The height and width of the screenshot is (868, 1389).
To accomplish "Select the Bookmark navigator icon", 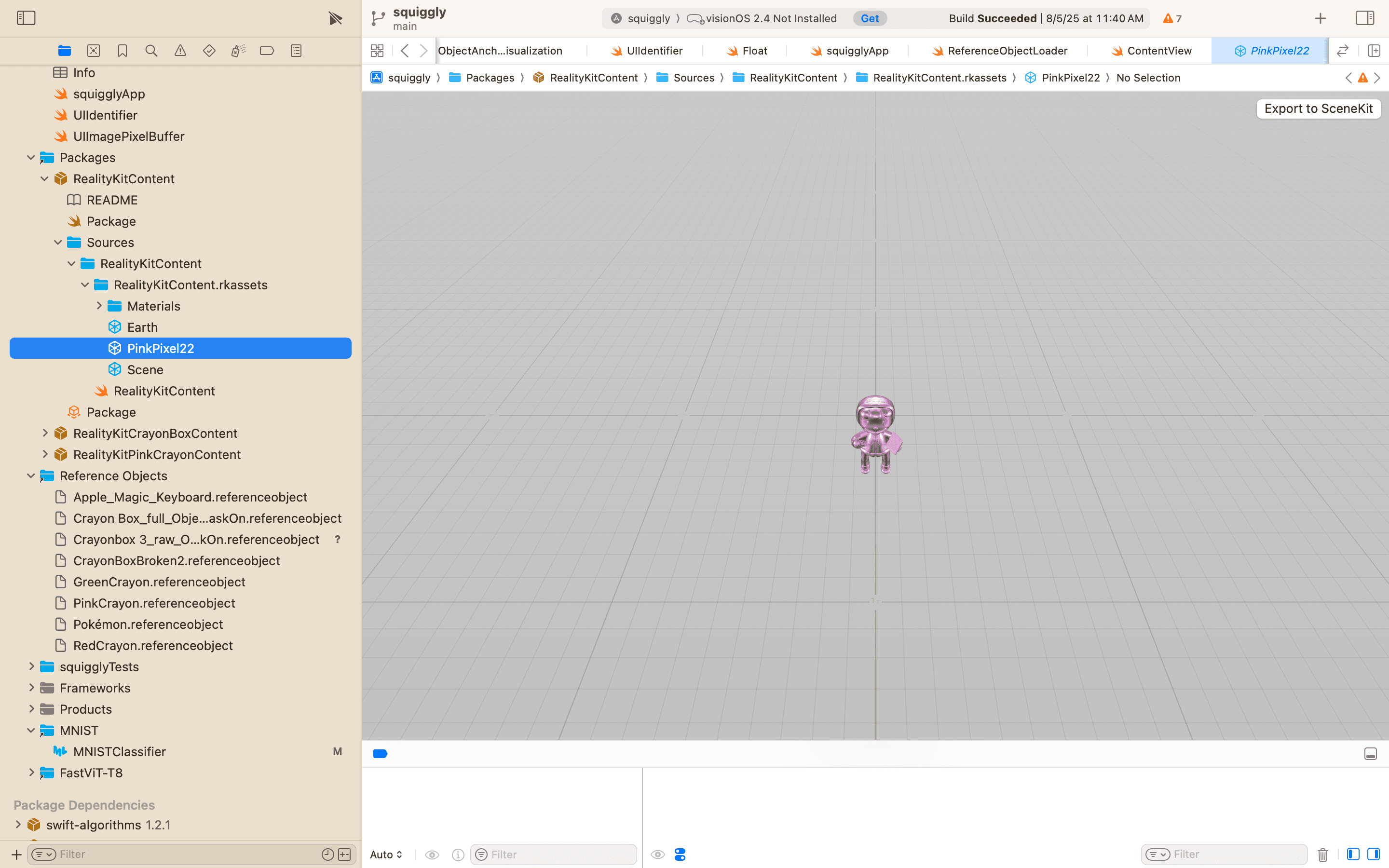I will click(x=122, y=51).
